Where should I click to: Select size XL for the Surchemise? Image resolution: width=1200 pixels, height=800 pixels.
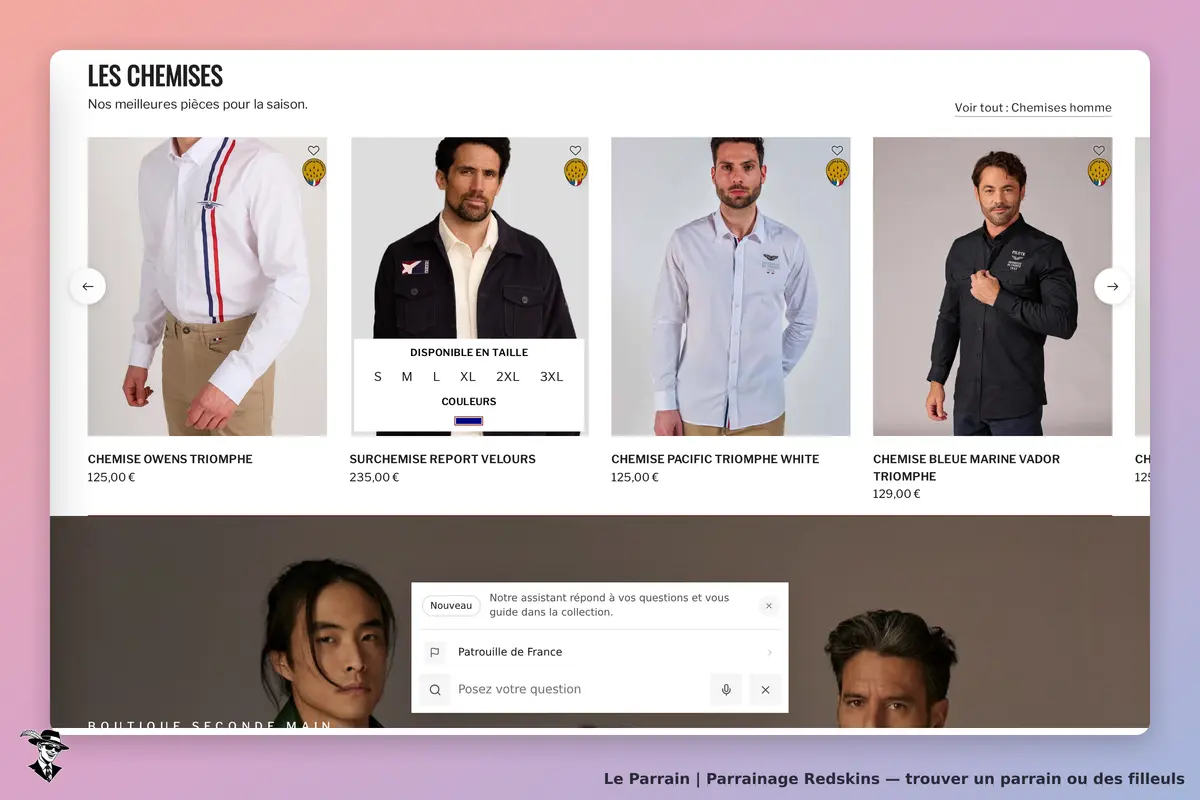[x=468, y=377]
